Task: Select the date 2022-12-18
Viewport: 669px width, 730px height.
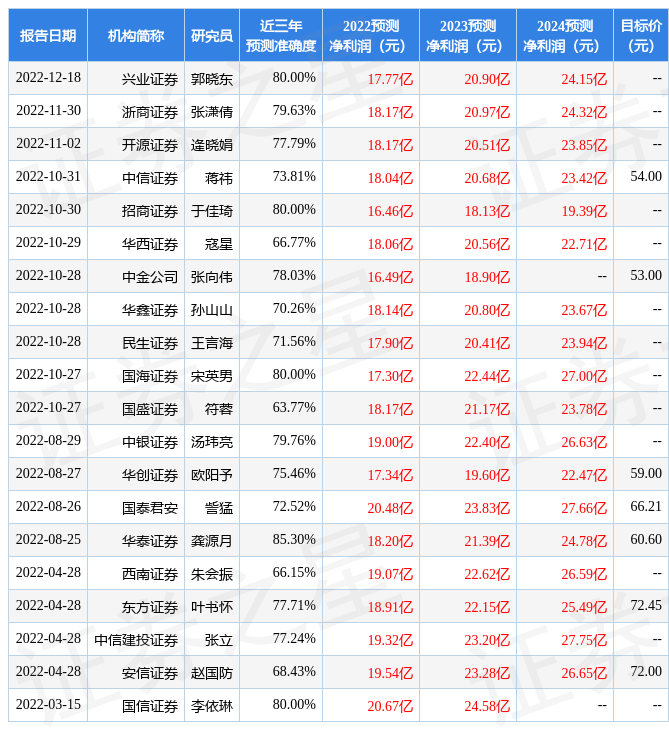Action: tap(48, 77)
